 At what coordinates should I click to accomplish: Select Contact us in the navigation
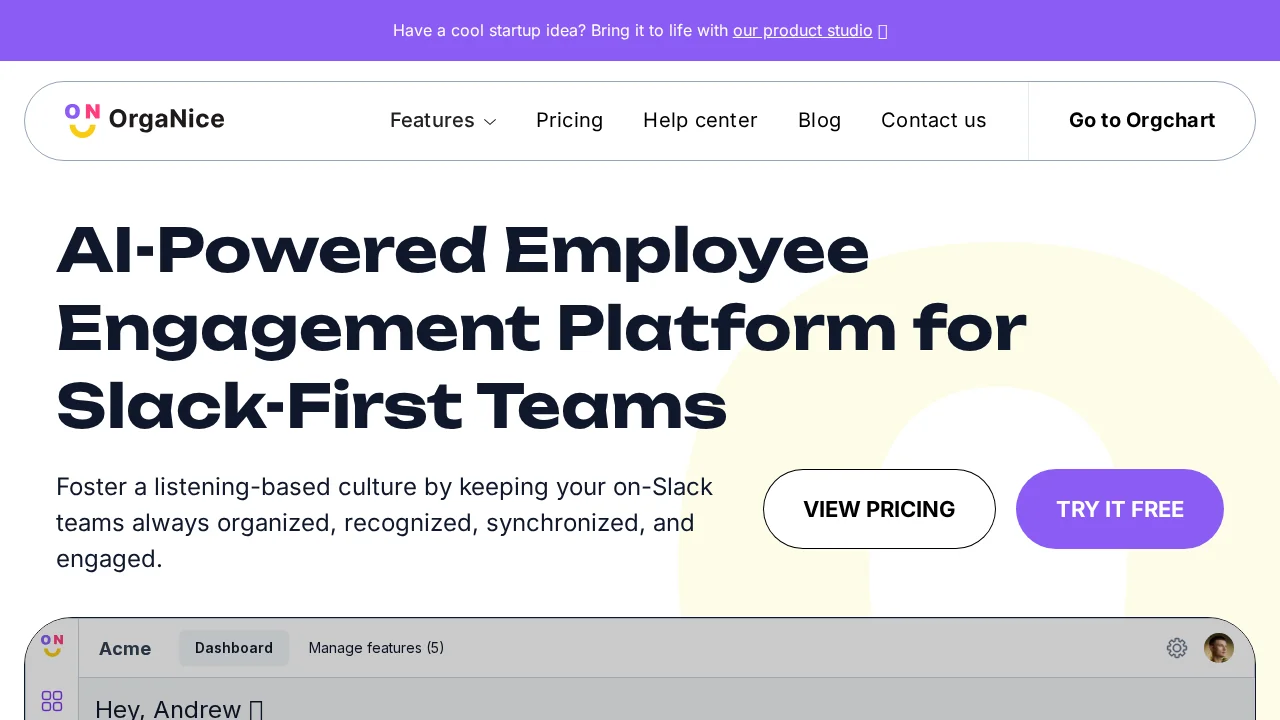933,120
